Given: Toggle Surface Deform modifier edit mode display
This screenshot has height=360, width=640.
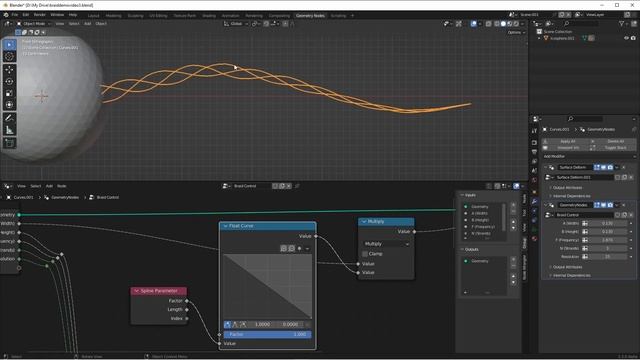Looking at the screenshot, I should 597,167.
